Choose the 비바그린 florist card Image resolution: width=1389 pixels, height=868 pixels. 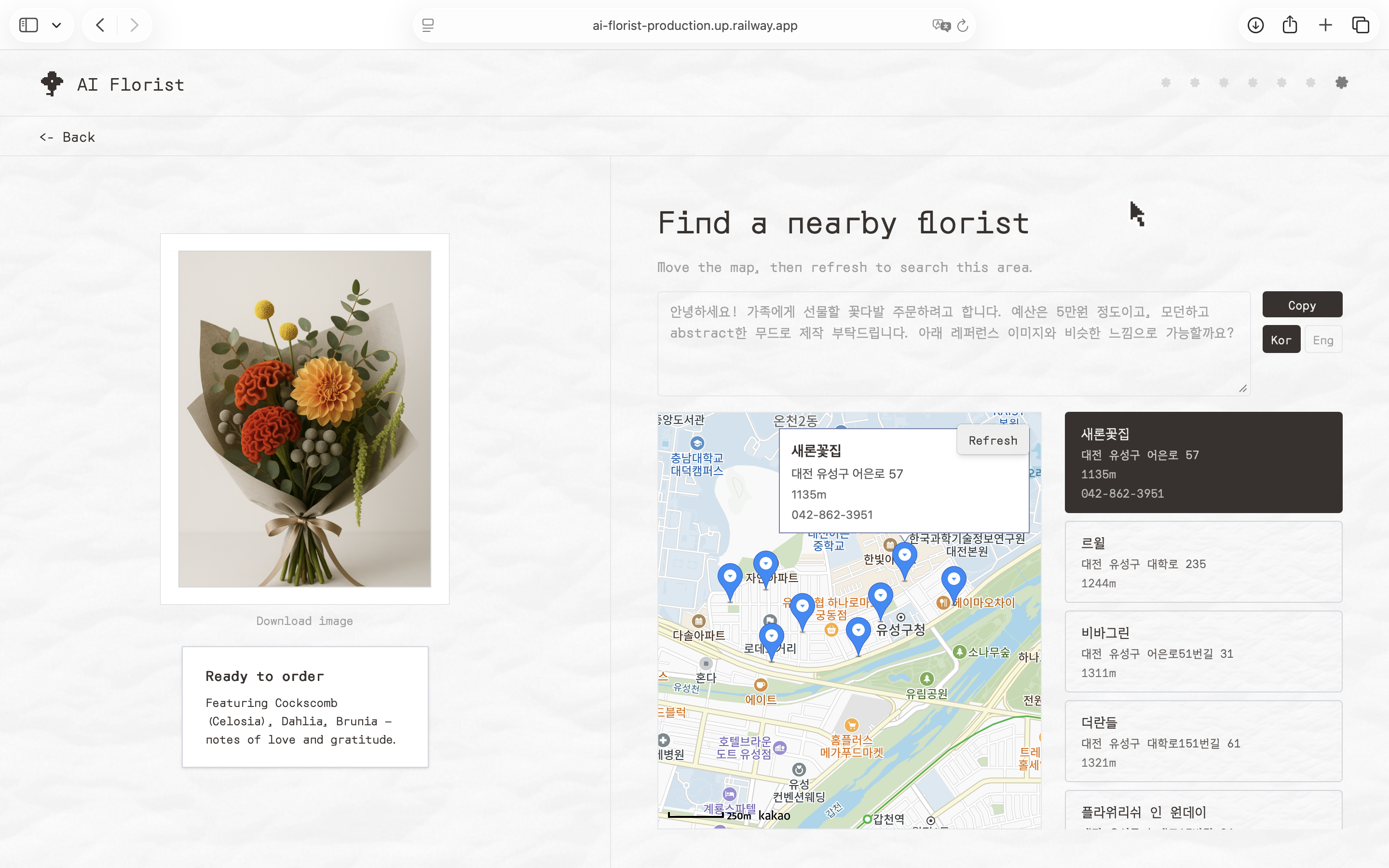(1203, 651)
